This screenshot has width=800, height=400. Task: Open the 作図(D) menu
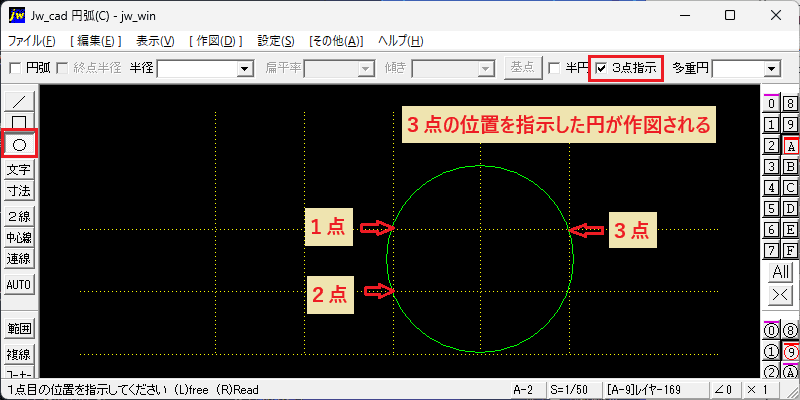215,41
